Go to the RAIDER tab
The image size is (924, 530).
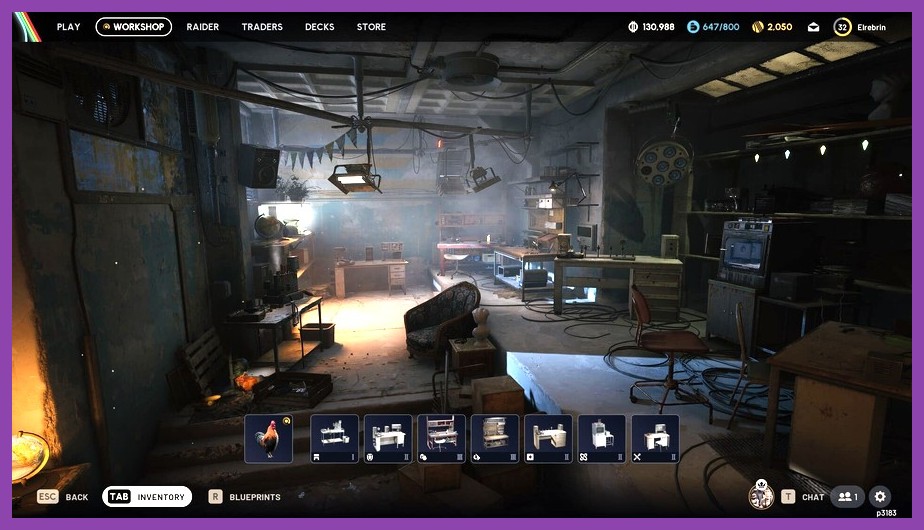[x=203, y=27]
